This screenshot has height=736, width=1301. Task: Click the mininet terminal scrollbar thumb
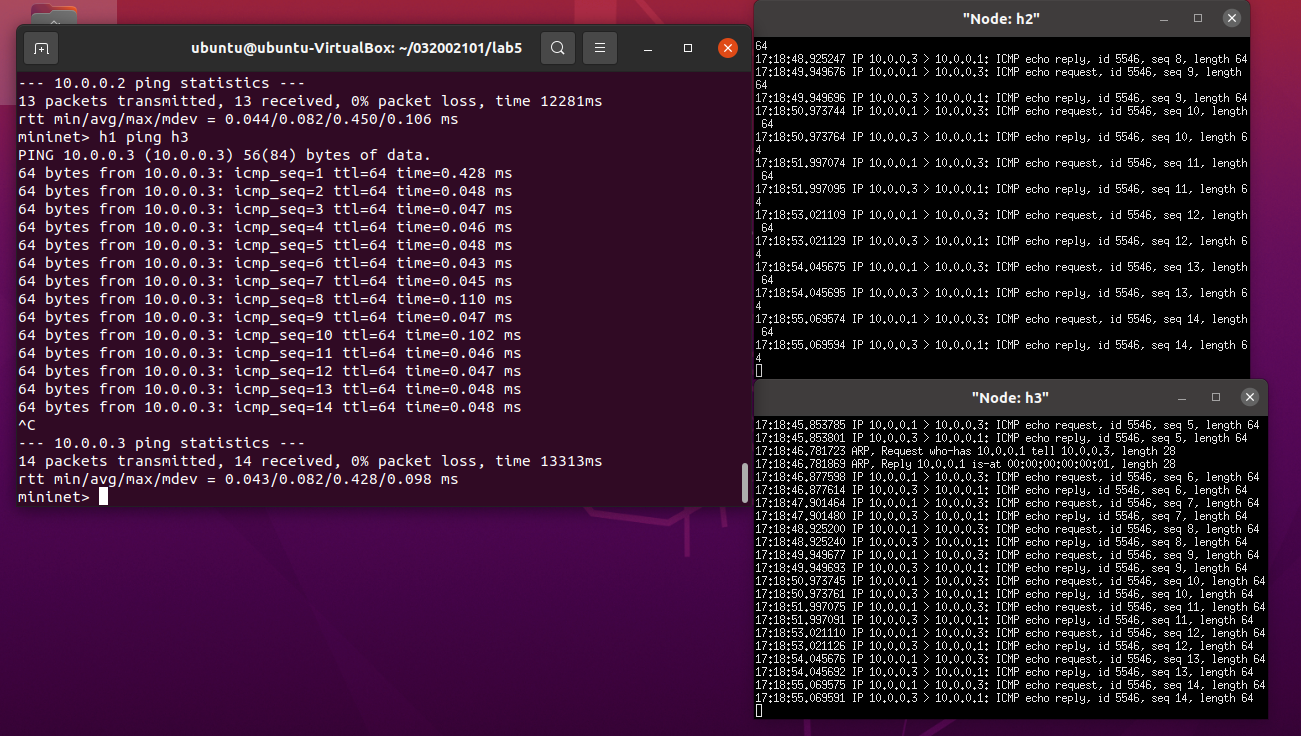(x=745, y=482)
